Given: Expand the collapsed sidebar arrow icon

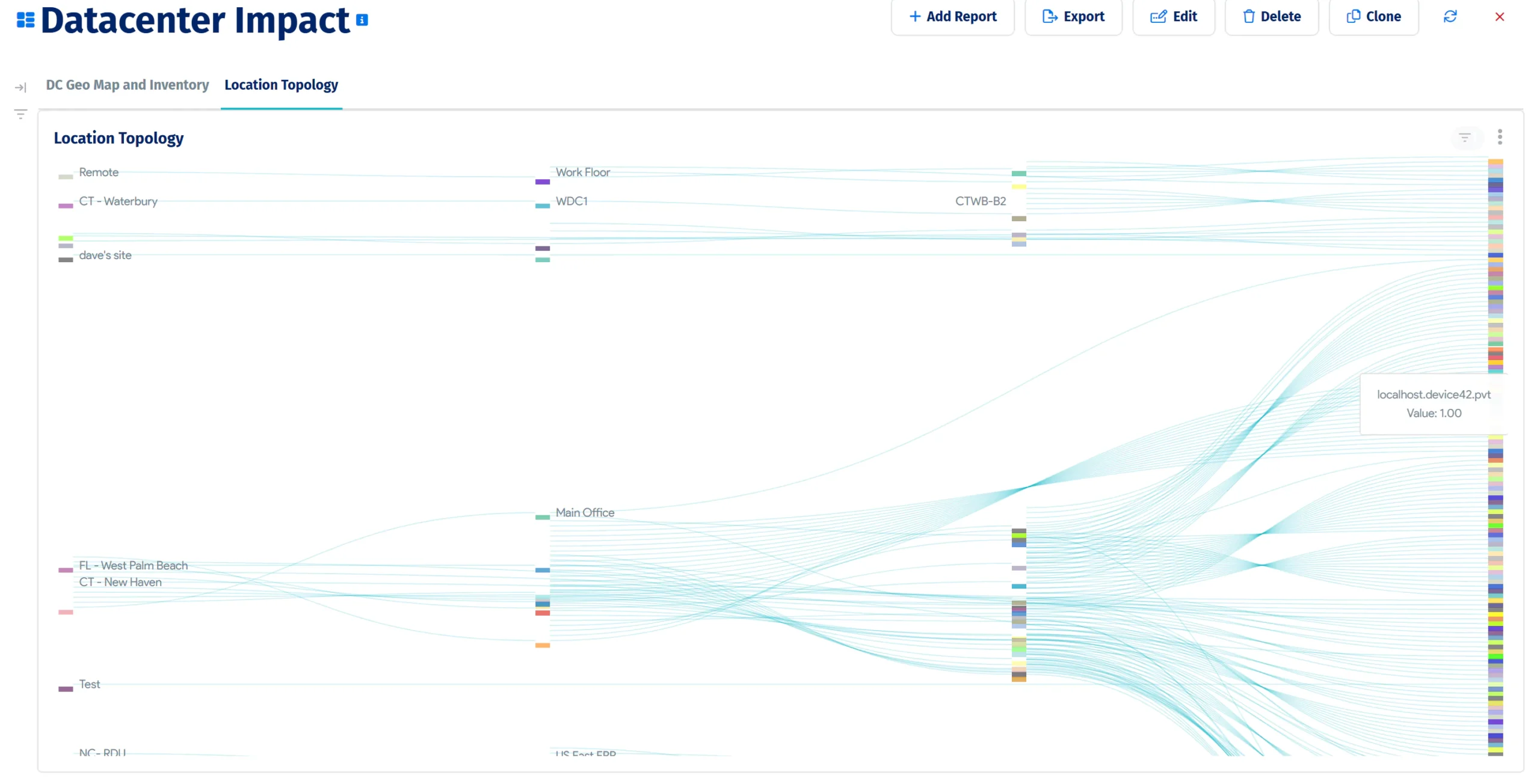Looking at the screenshot, I should tap(20, 88).
